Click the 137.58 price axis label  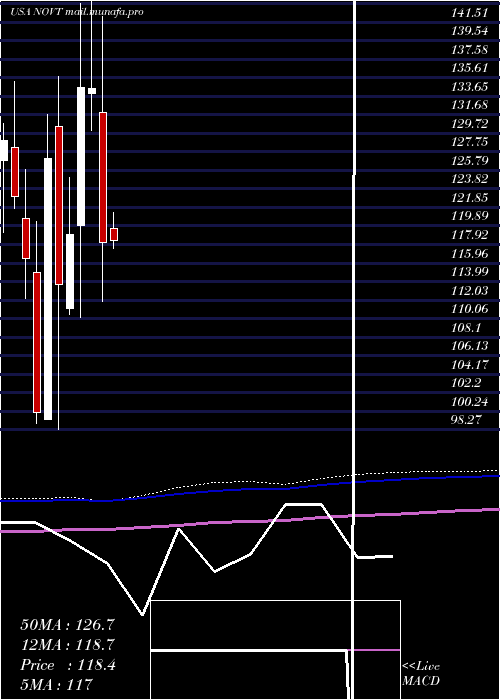point(470,50)
